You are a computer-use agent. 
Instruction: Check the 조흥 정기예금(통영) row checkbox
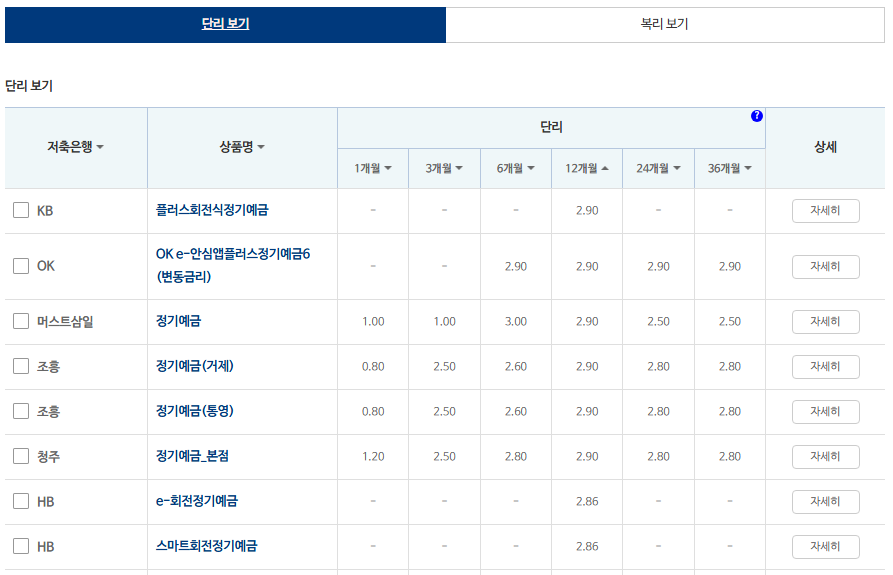tap(21, 411)
